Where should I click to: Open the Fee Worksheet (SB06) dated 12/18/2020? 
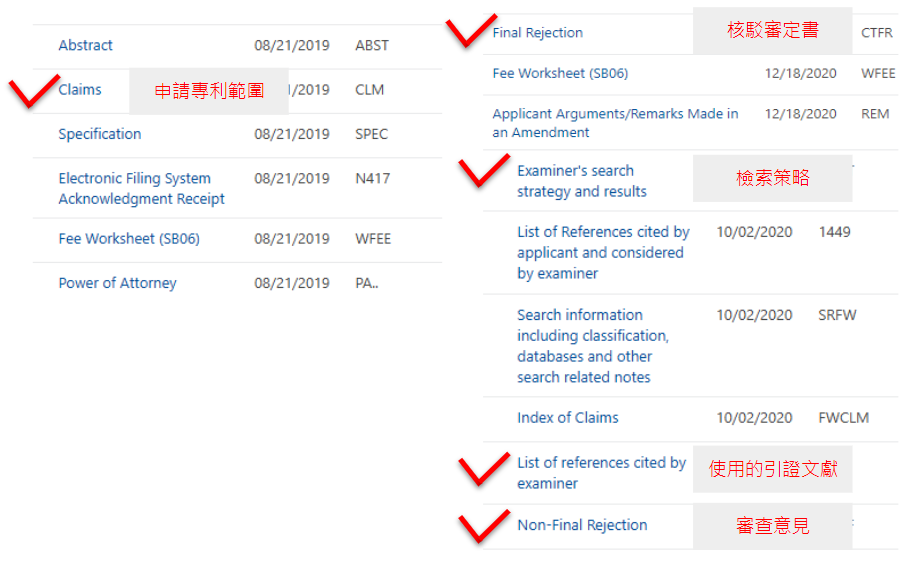[560, 74]
